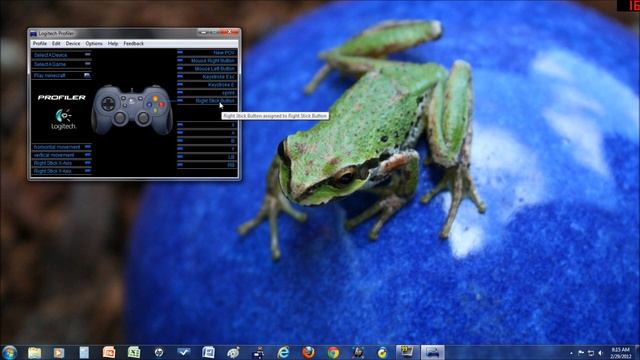Click the red B button on gamepad
Screen dimensions: 640x360
coord(162,104)
